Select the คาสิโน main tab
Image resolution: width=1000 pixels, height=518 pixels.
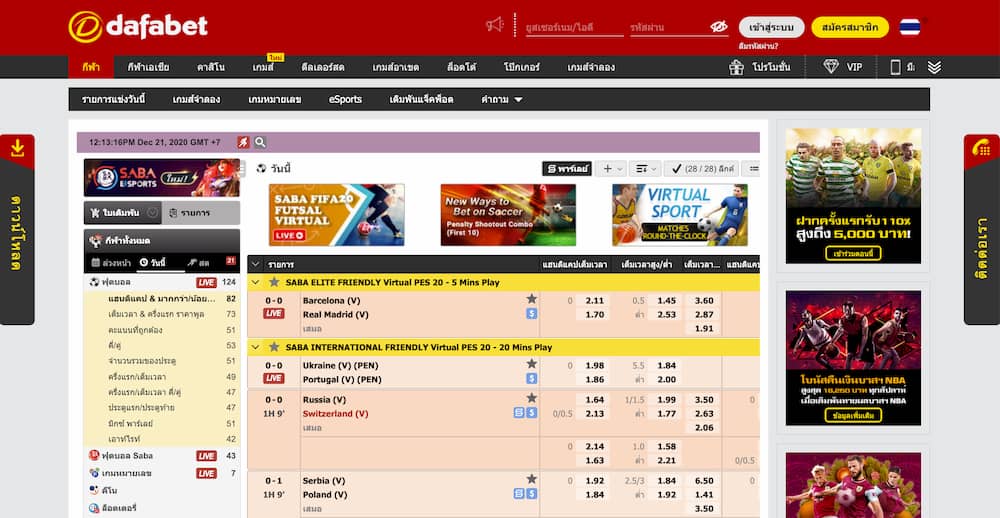click(210, 67)
